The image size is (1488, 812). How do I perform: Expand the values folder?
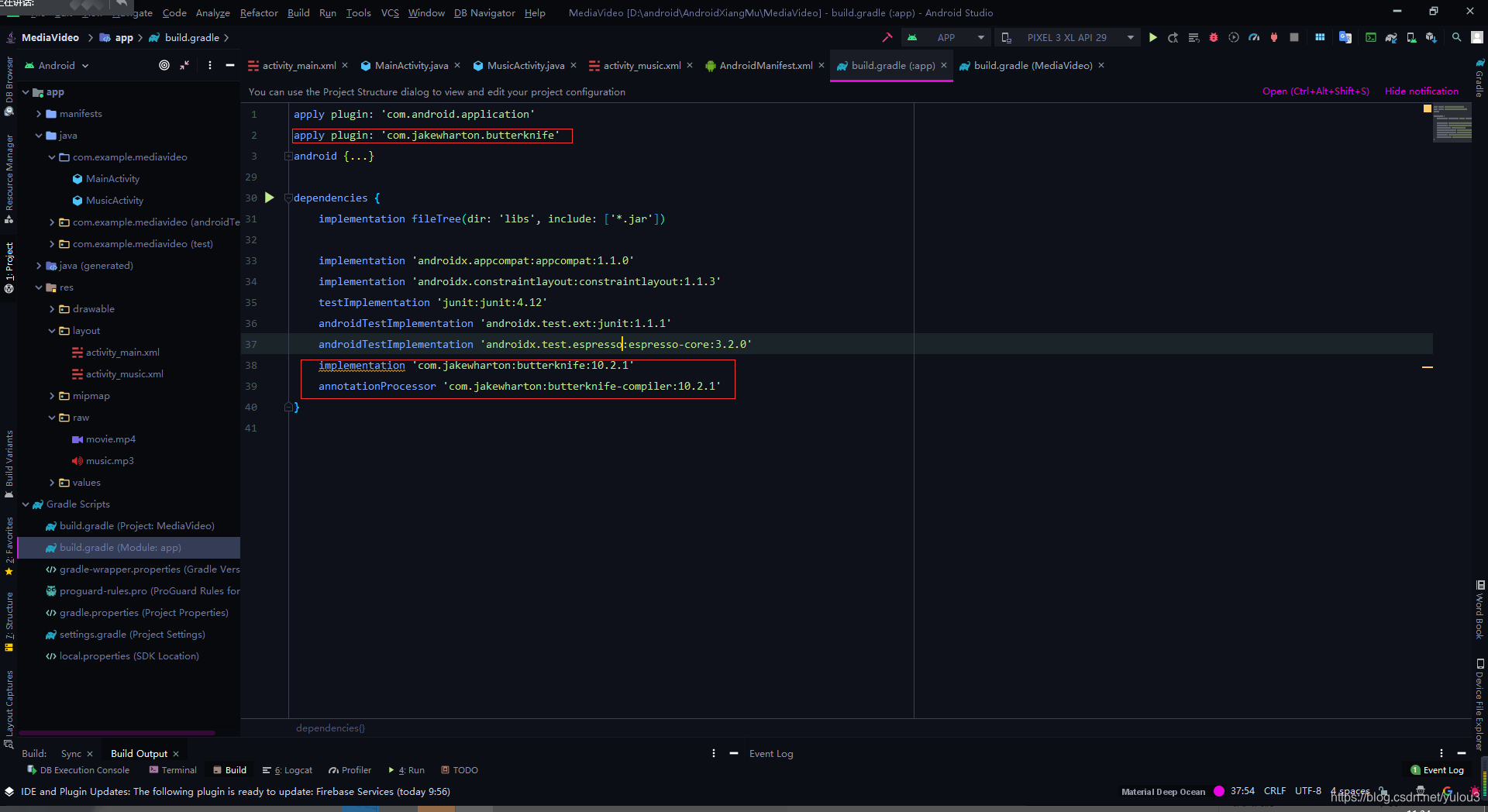click(x=52, y=483)
